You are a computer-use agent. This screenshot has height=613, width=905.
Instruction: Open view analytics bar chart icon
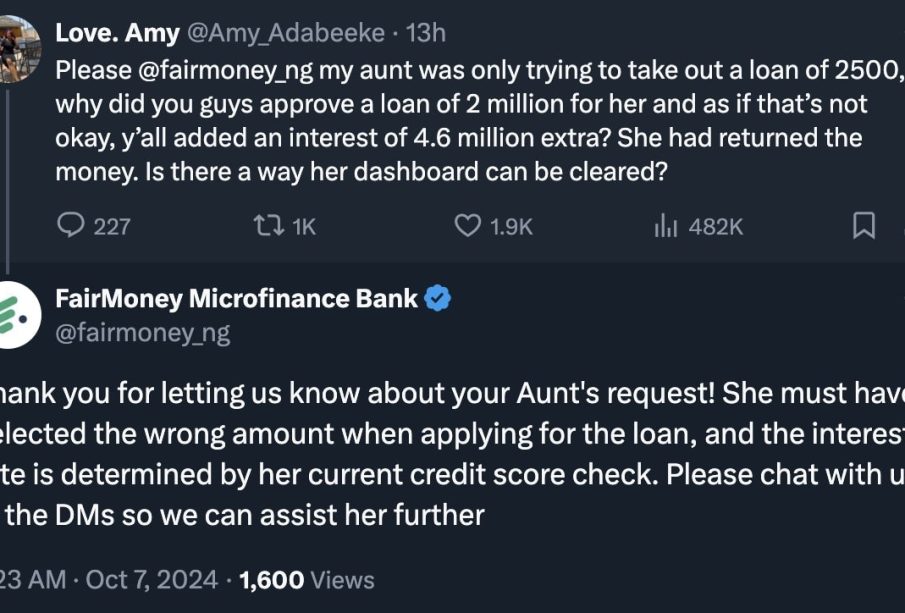666,227
